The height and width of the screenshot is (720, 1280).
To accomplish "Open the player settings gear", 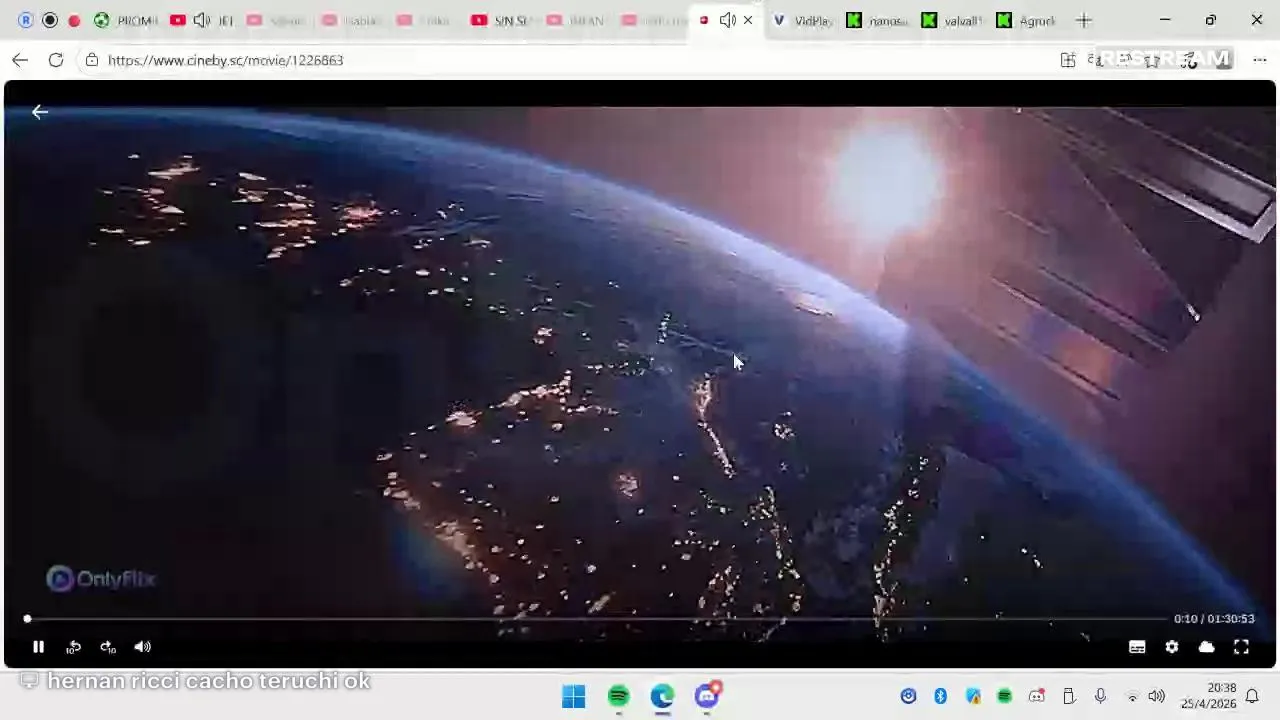I will (x=1172, y=647).
